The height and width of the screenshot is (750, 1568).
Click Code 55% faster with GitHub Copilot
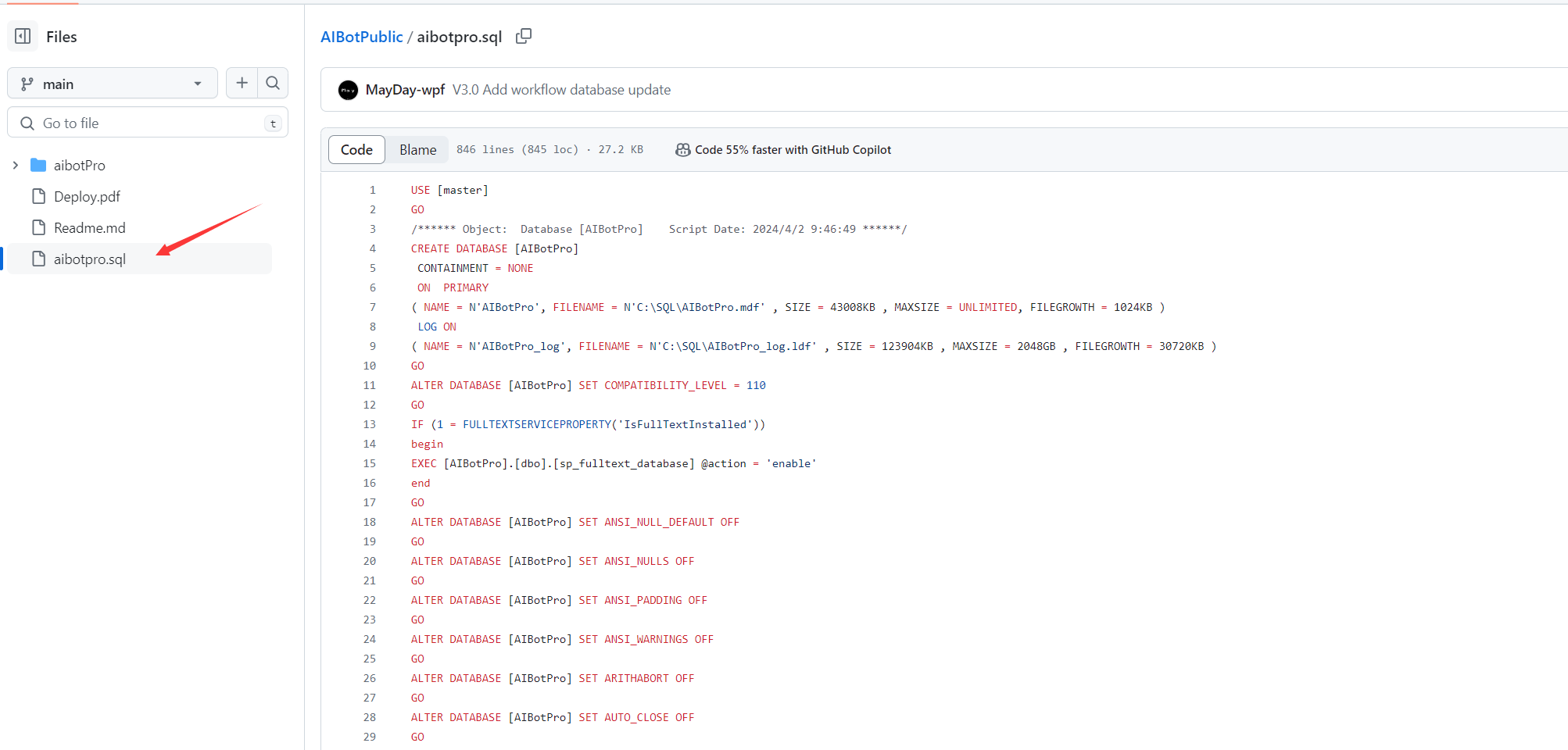click(793, 149)
